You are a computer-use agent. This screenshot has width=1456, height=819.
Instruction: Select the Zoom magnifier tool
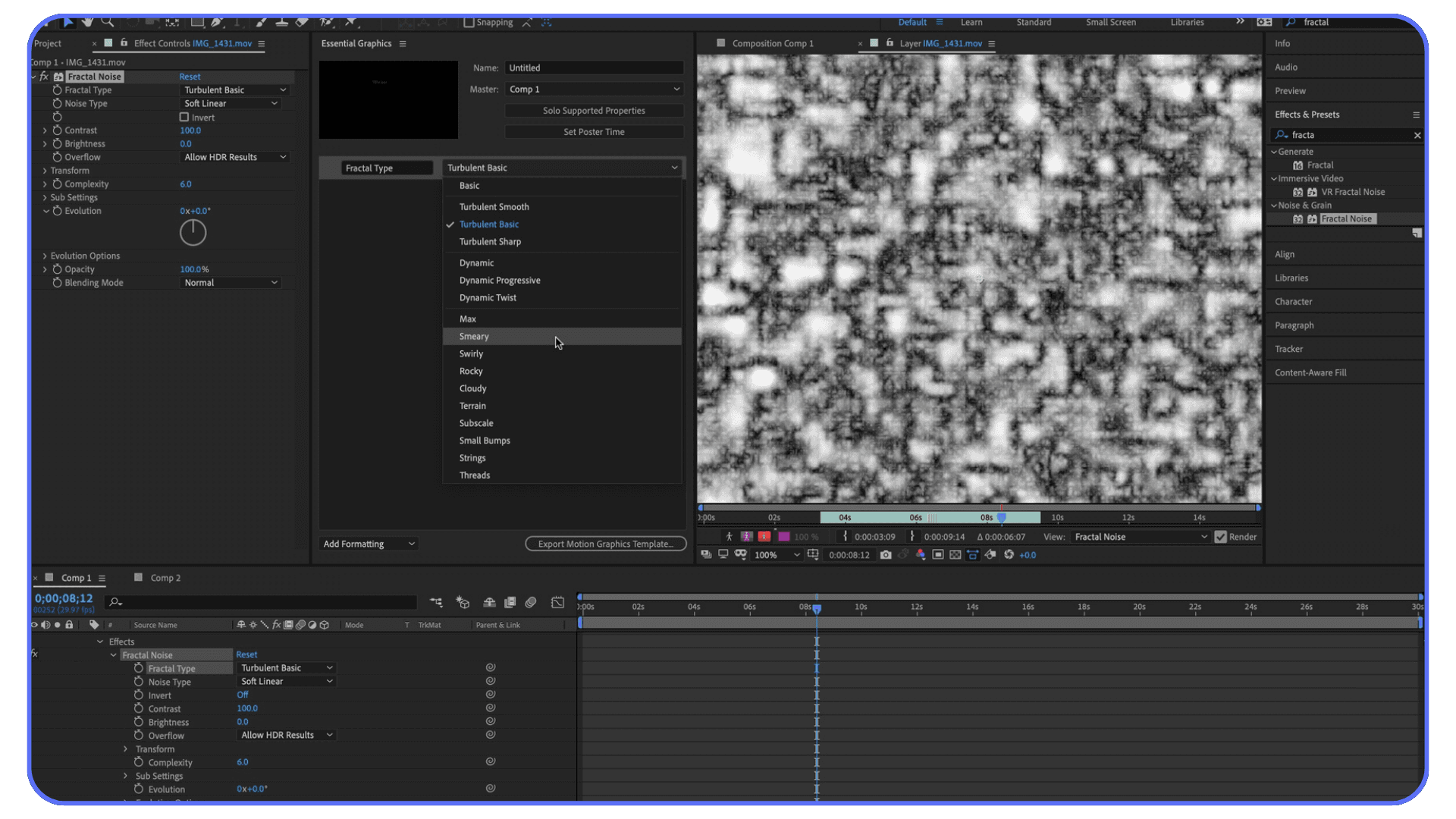click(108, 22)
